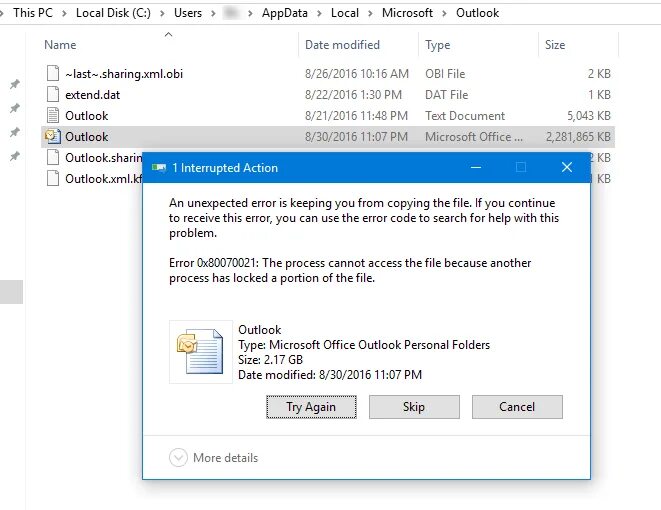The width and height of the screenshot is (661, 510).
Task: Go to Microsoft folder in breadcrumb
Action: pyautogui.click(x=407, y=13)
